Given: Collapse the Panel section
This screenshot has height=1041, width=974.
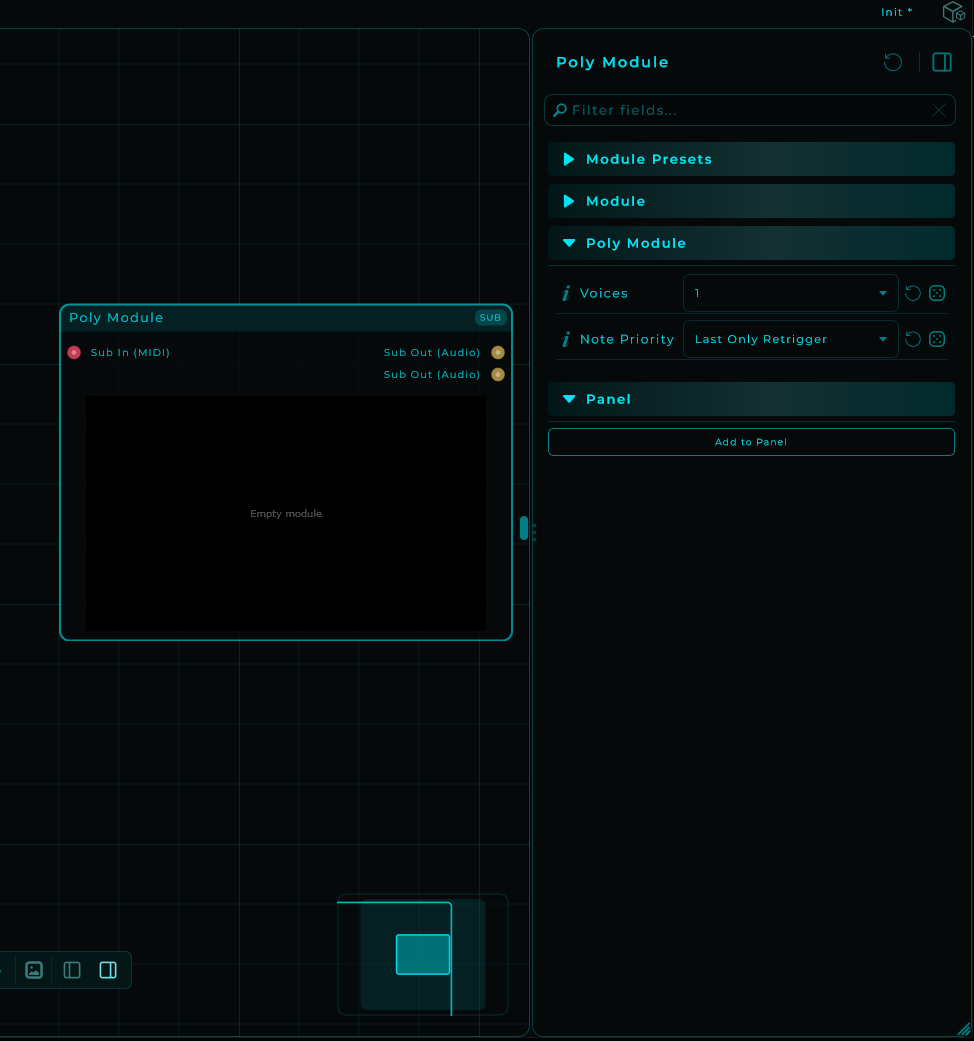Looking at the screenshot, I should [x=751, y=399].
